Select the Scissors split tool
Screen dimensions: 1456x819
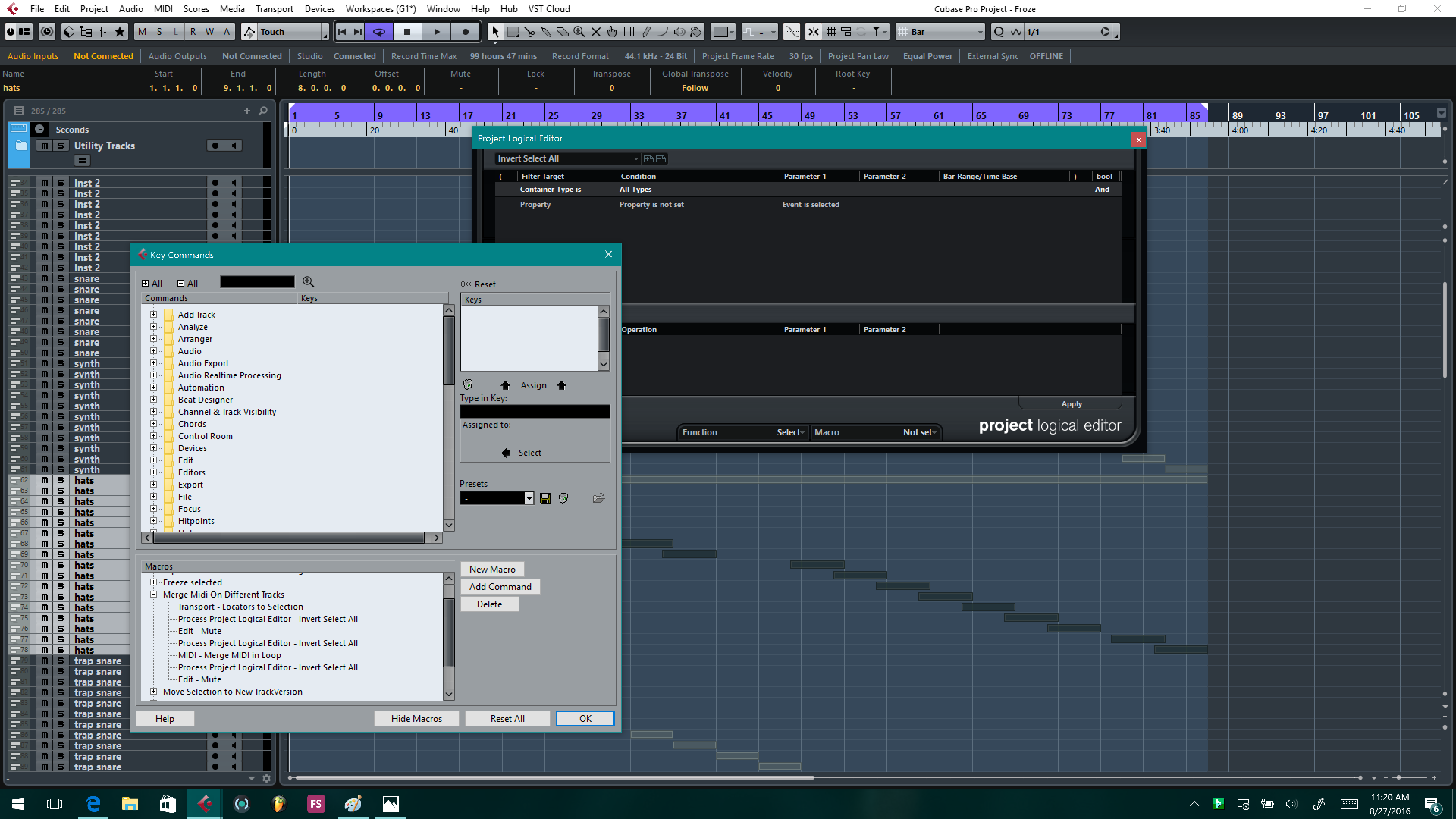(530, 31)
